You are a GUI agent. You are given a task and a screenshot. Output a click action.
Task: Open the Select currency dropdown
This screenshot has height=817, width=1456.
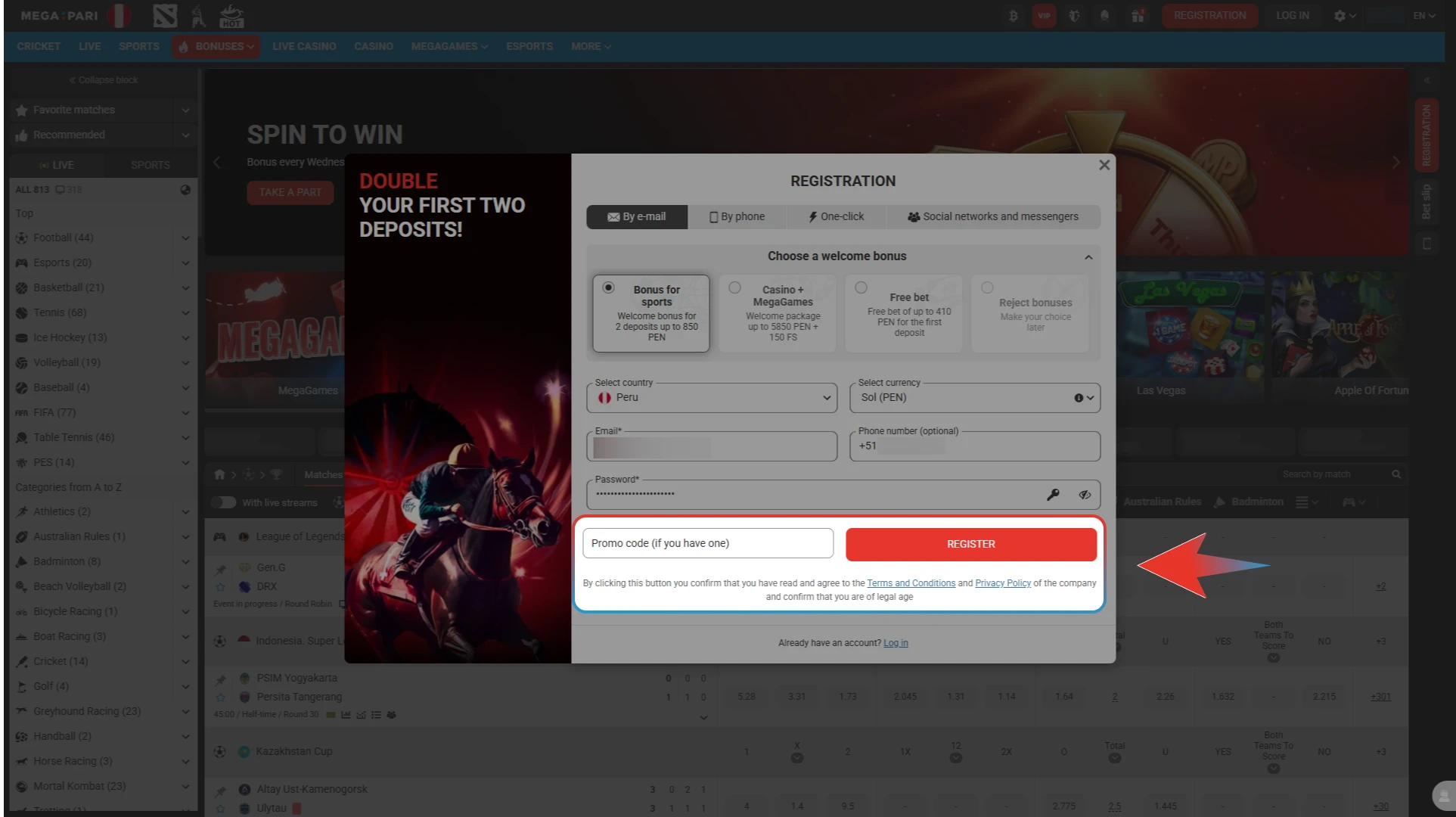coord(975,398)
